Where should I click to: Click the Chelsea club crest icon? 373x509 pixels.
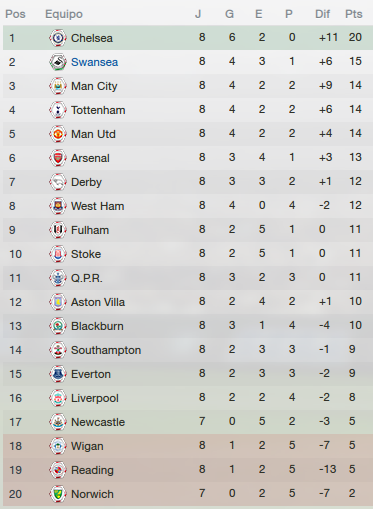point(58,38)
